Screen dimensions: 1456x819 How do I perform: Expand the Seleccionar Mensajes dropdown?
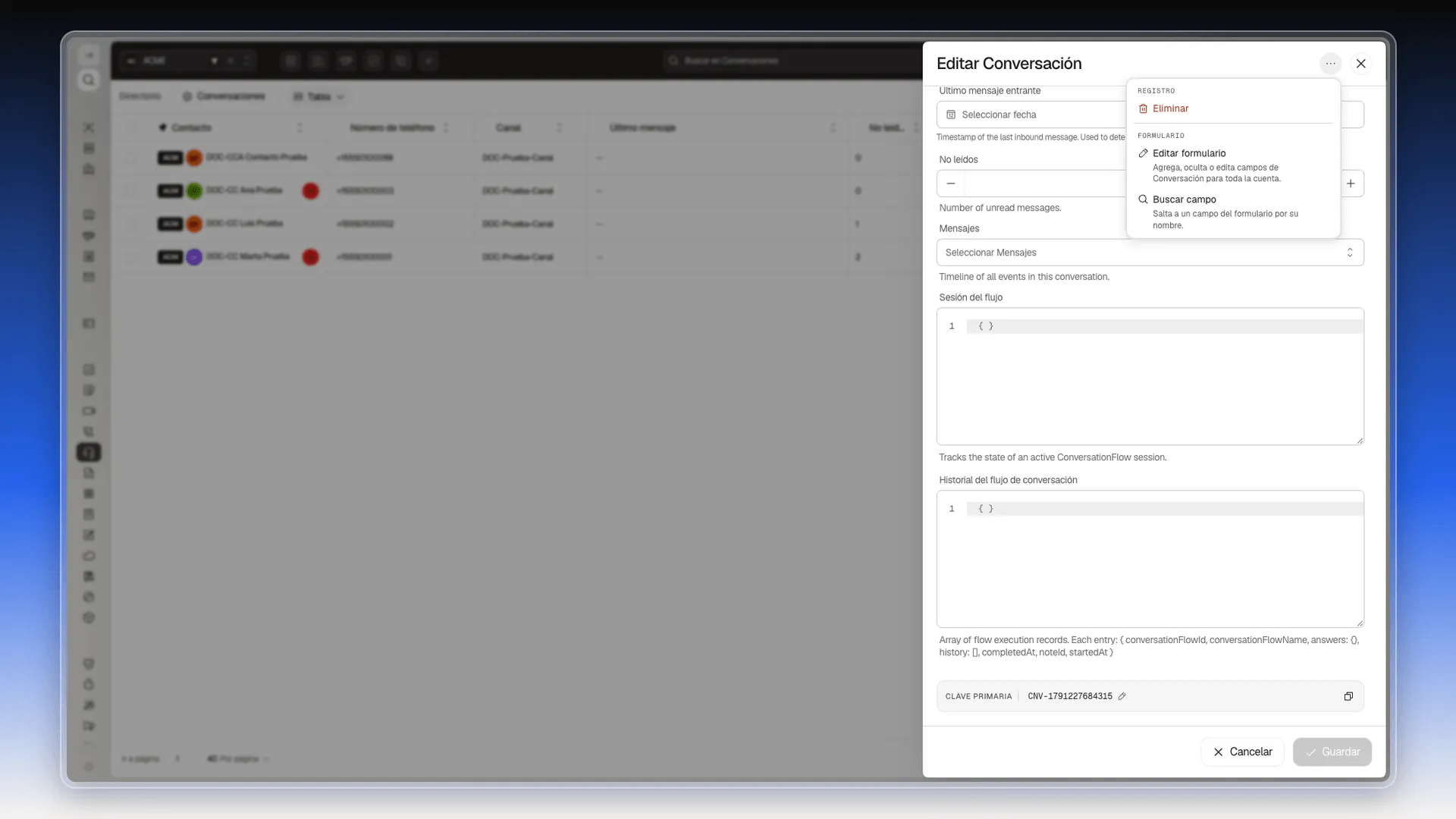tap(1150, 253)
